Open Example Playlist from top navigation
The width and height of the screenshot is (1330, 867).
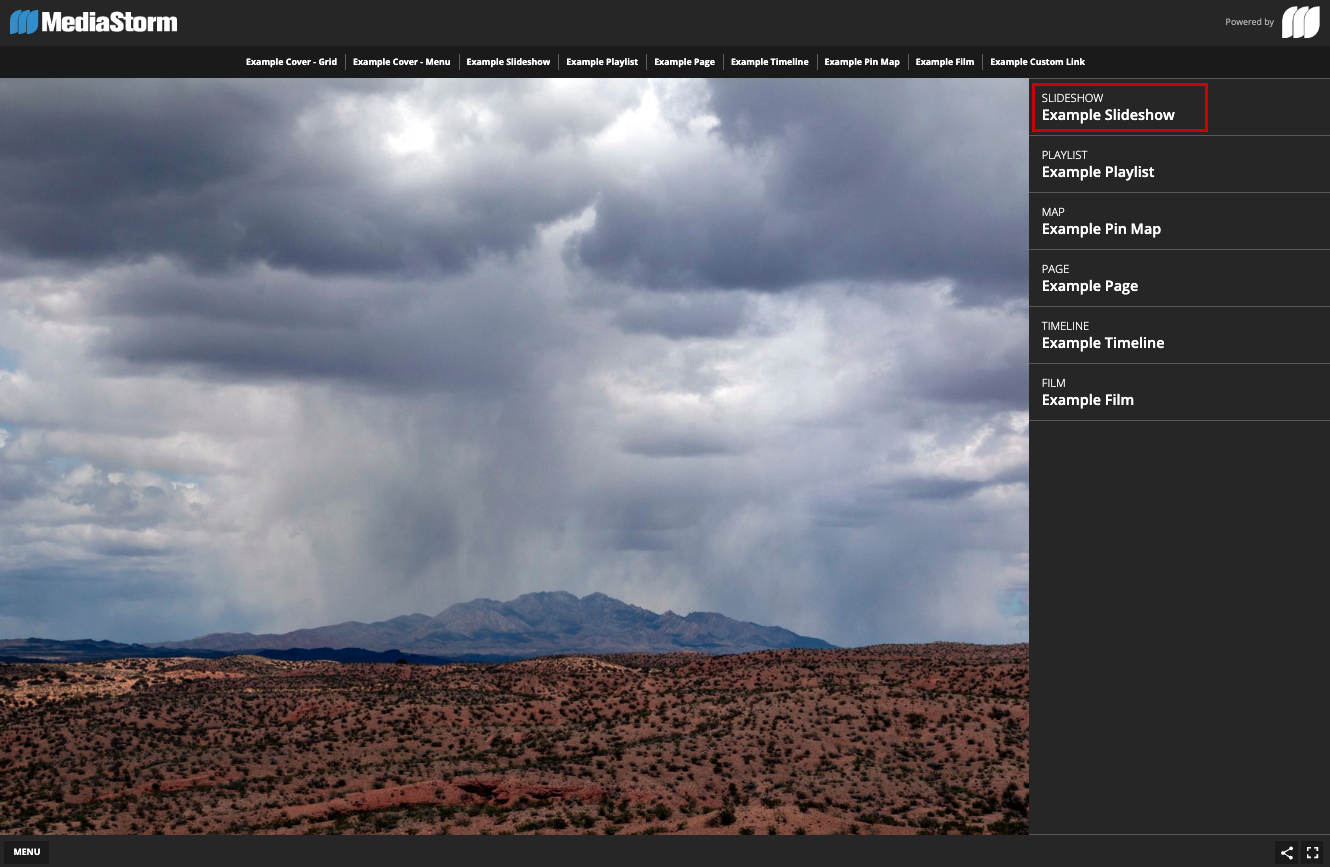[602, 62]
